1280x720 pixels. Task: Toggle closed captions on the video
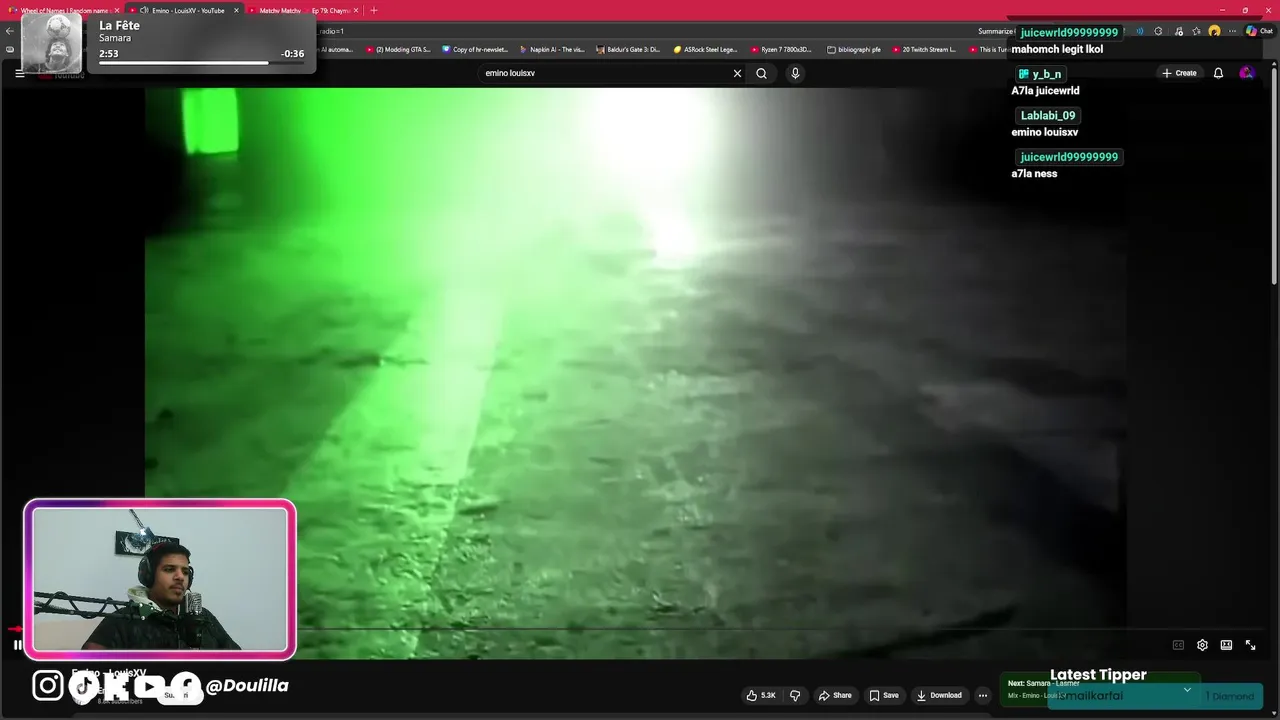[x=1178, y=645]
